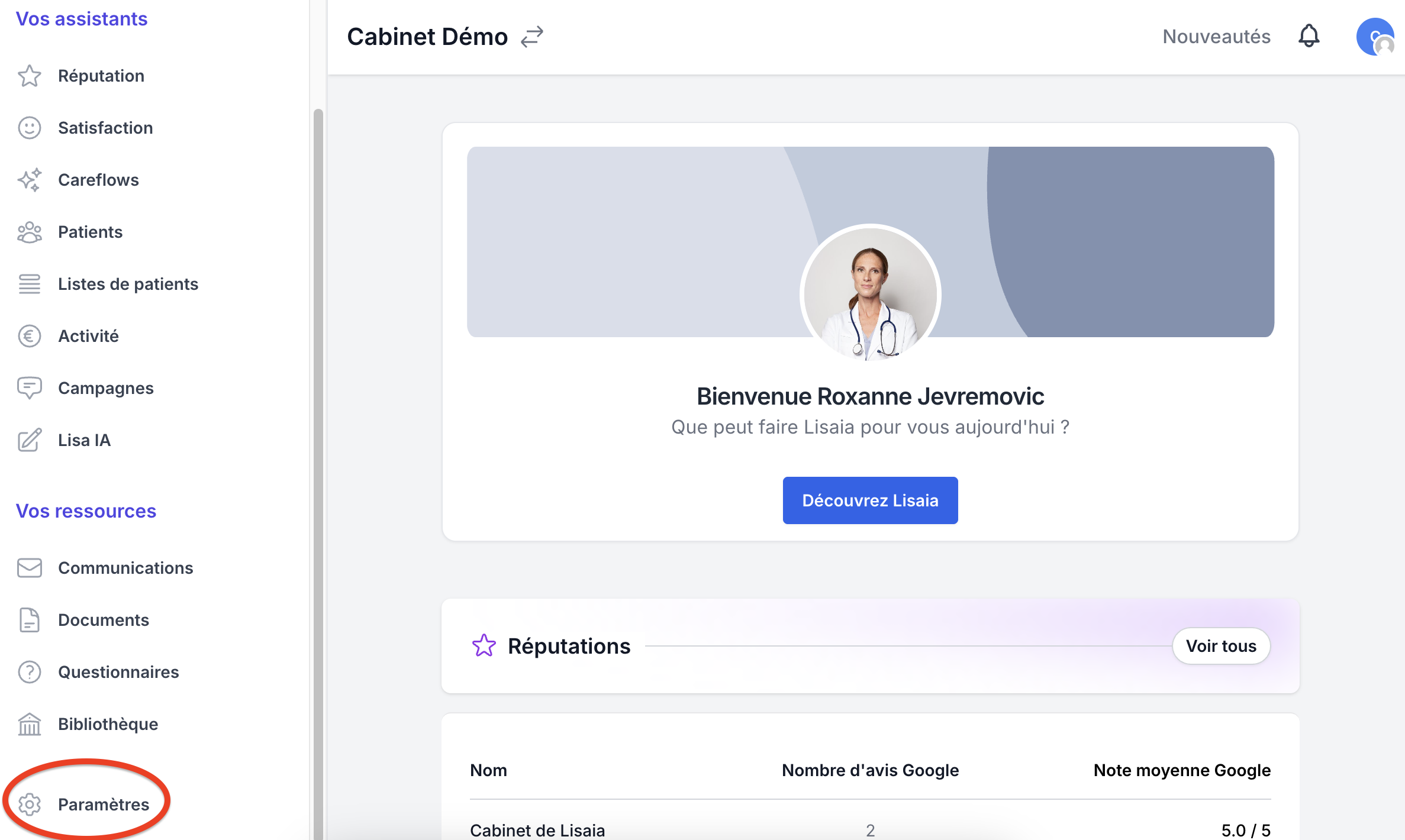The height and width of the screenshot is (840, 1405).
Task: Click the Satisfaction smiley icon
Action: [29, 128]
